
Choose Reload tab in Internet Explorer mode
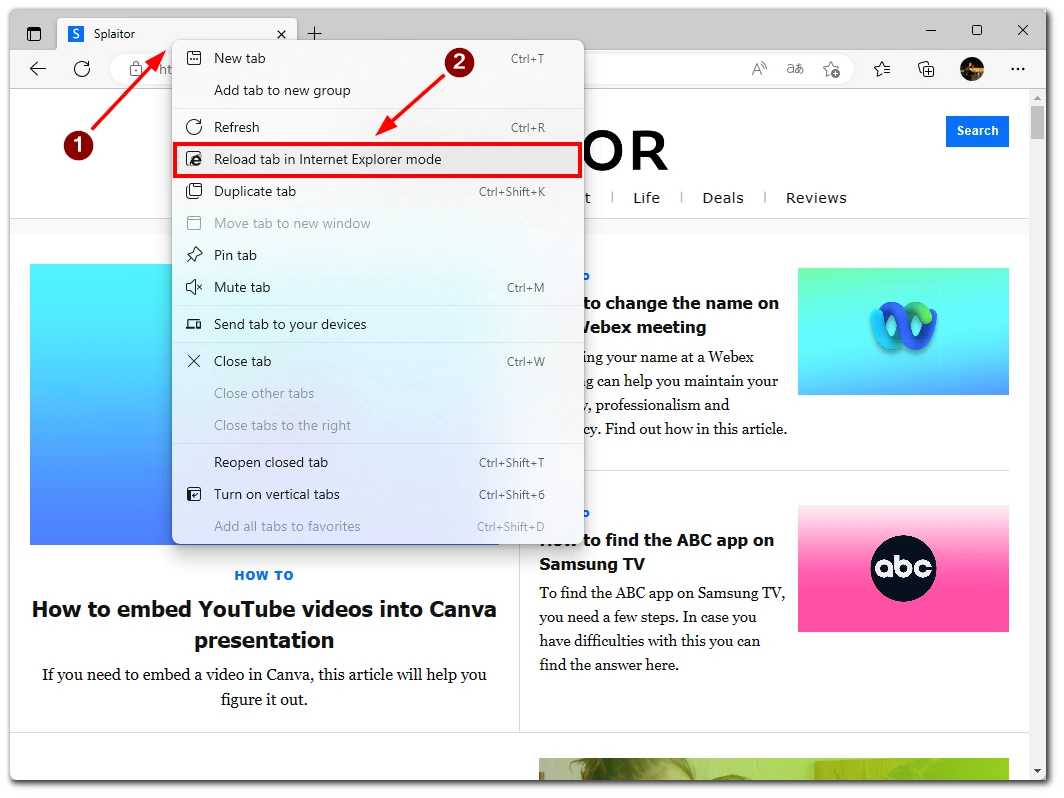click(378, 159)
